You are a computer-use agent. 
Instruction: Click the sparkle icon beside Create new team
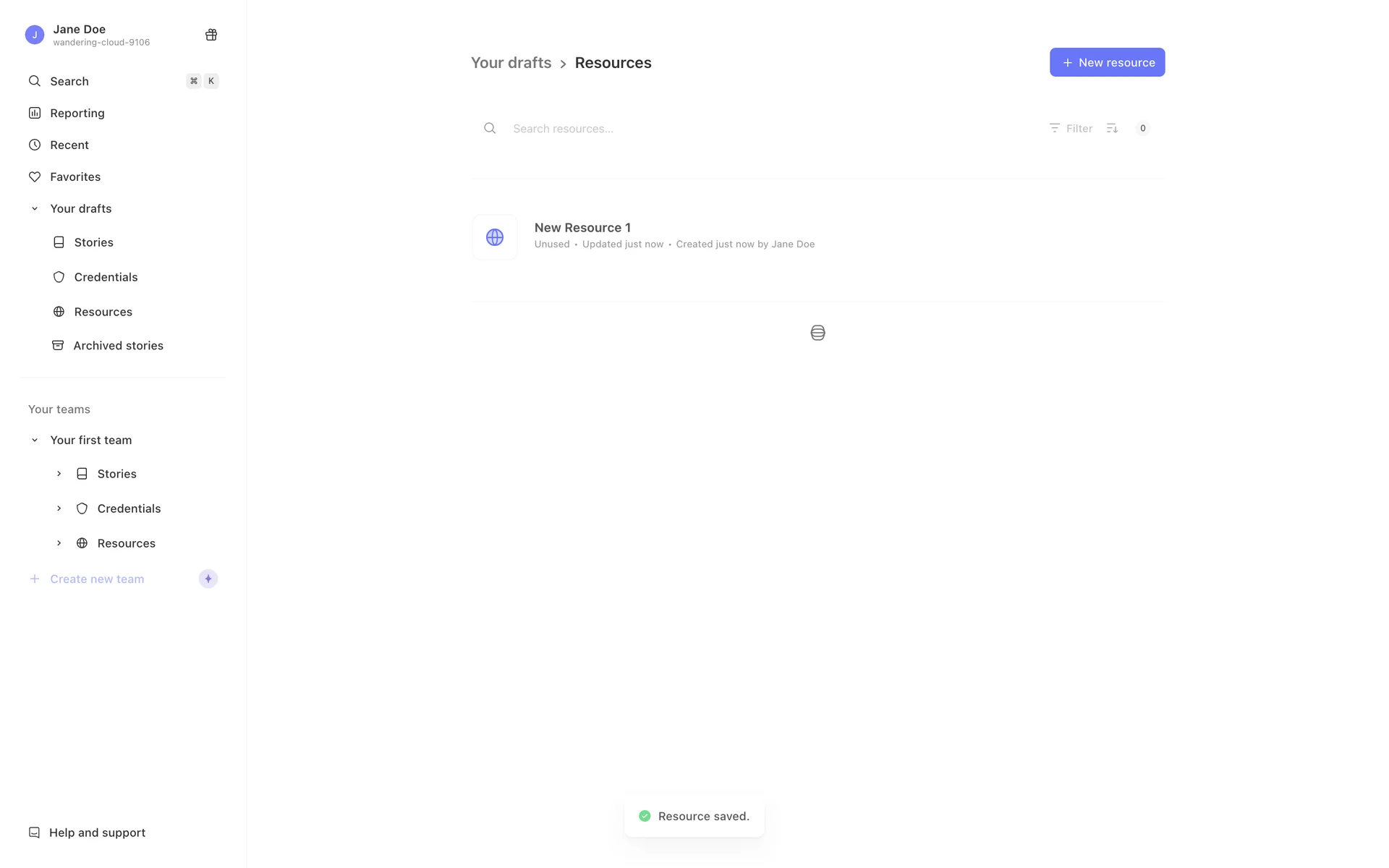click(208, 579)
